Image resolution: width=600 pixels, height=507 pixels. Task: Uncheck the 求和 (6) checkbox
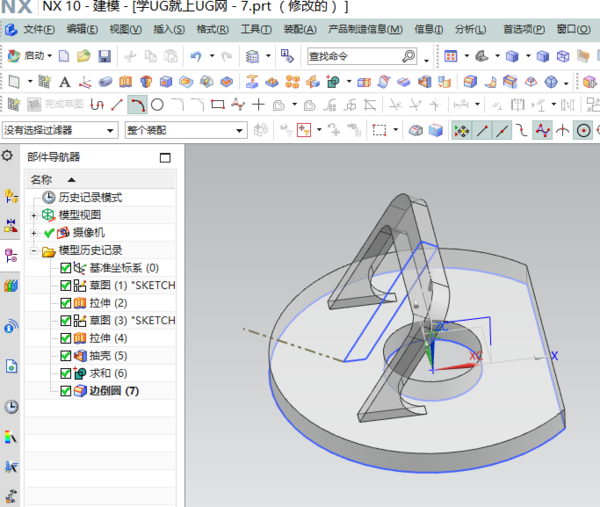click(66, 373)
